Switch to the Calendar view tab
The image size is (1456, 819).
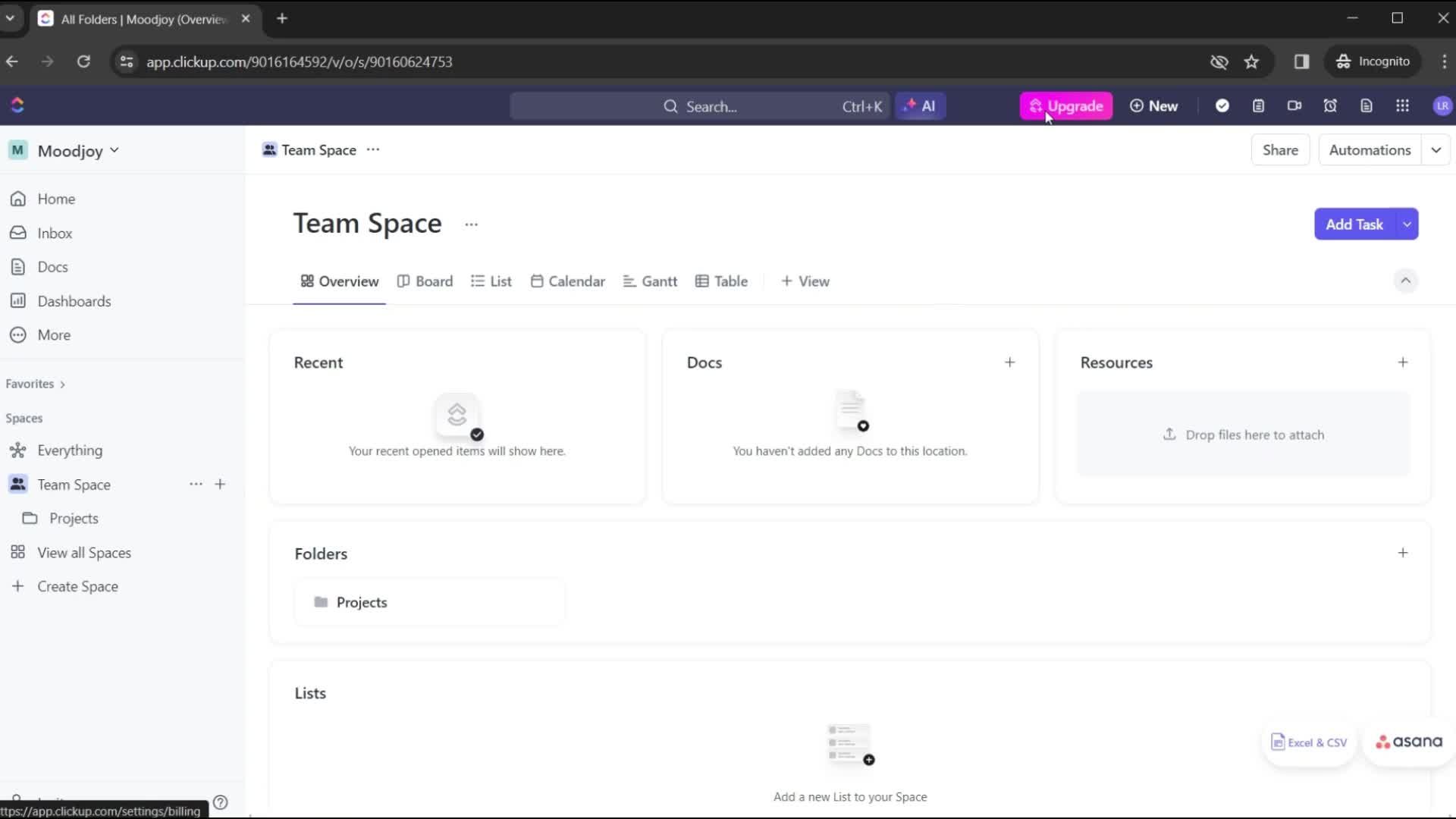567,281
